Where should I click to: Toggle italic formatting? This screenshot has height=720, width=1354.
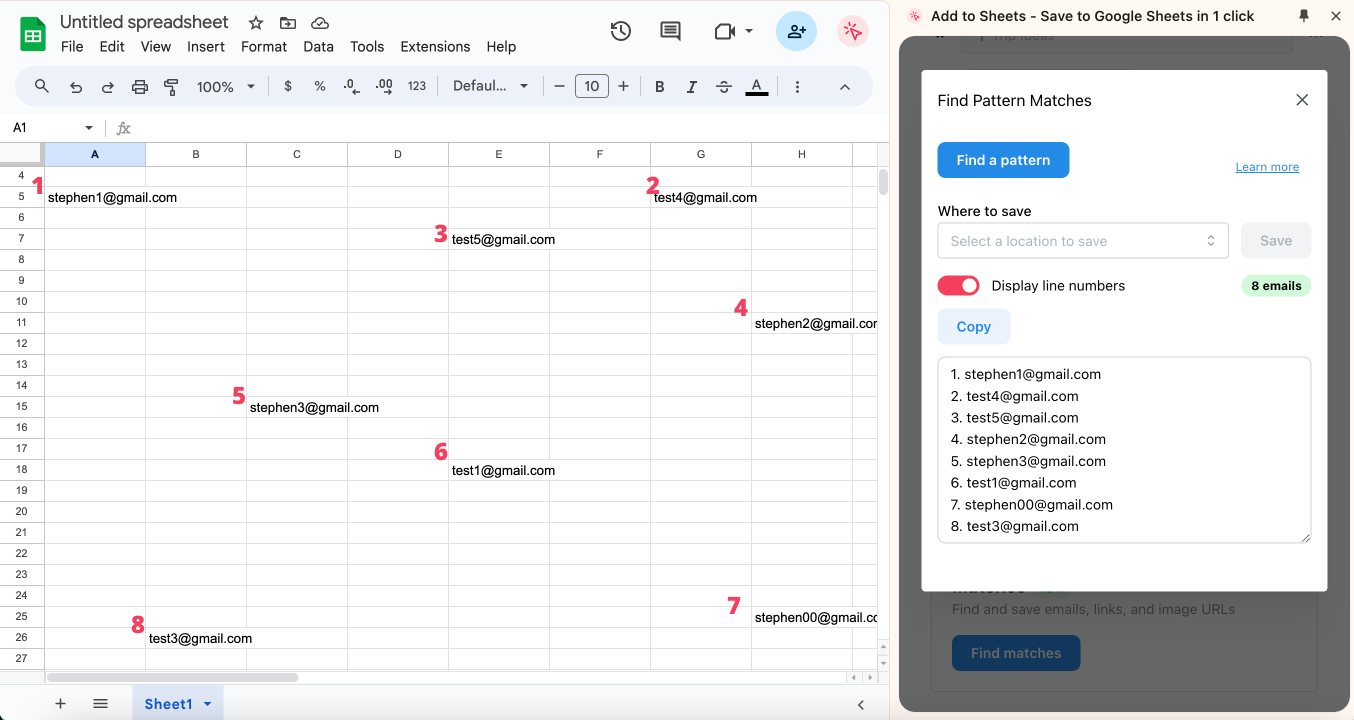[x=691, y=87]
